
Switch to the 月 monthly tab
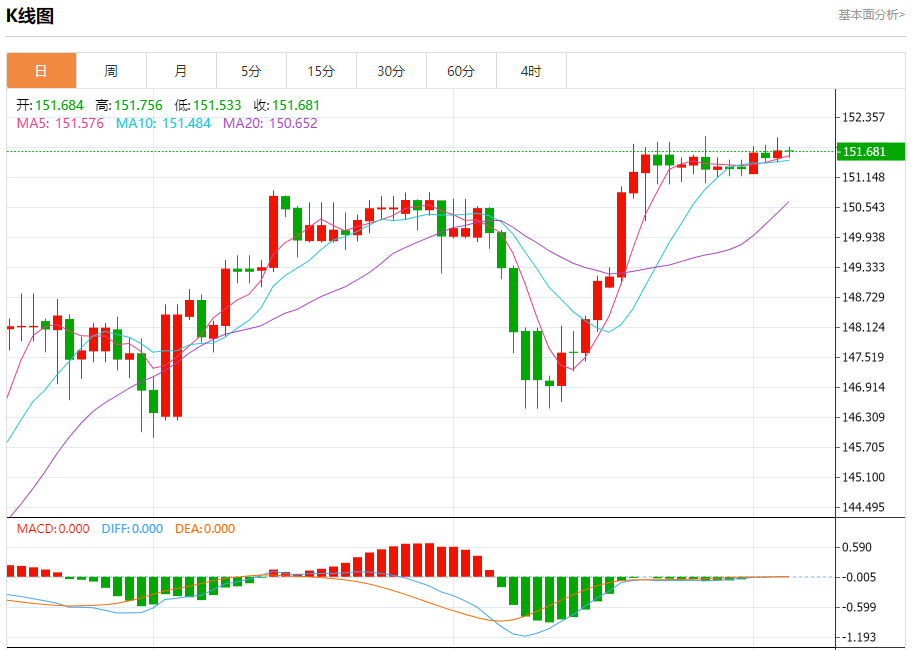(181, 71)
